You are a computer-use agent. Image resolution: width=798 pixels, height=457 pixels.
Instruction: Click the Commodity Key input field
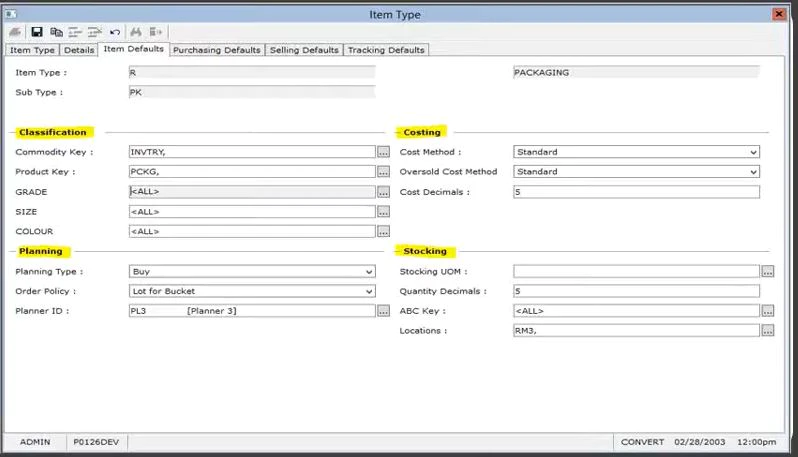(252, 152)
